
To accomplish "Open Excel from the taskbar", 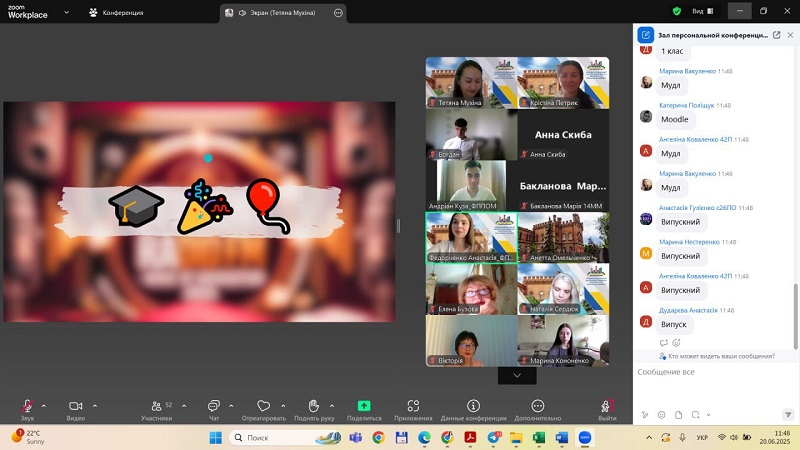I will tap(539, 438).
